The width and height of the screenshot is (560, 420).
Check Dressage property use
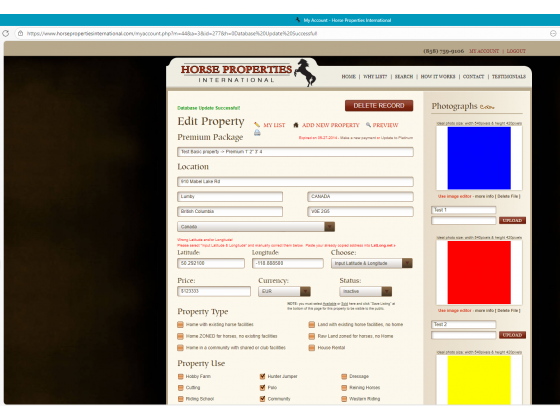click(344, 376)
